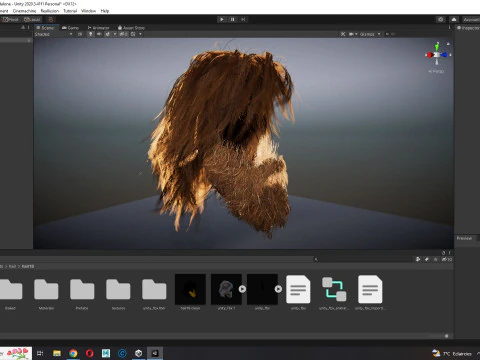This screenshot has width=480, height=360.
Task: Open the Cinemachine menu
Action: point(24,11)
